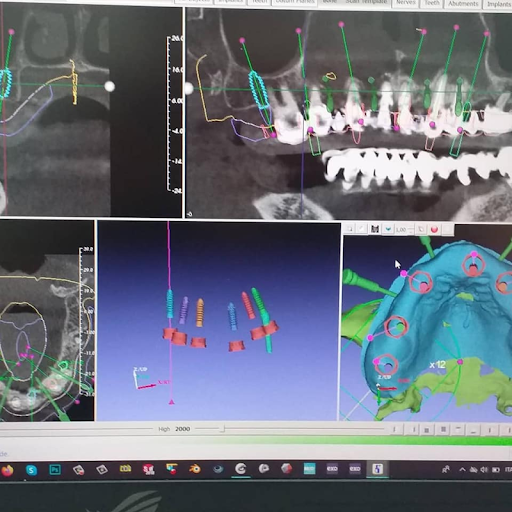
Task: Click the red sleeve below the orange implant
Action: pyautogui.click(x=198, y=342)
